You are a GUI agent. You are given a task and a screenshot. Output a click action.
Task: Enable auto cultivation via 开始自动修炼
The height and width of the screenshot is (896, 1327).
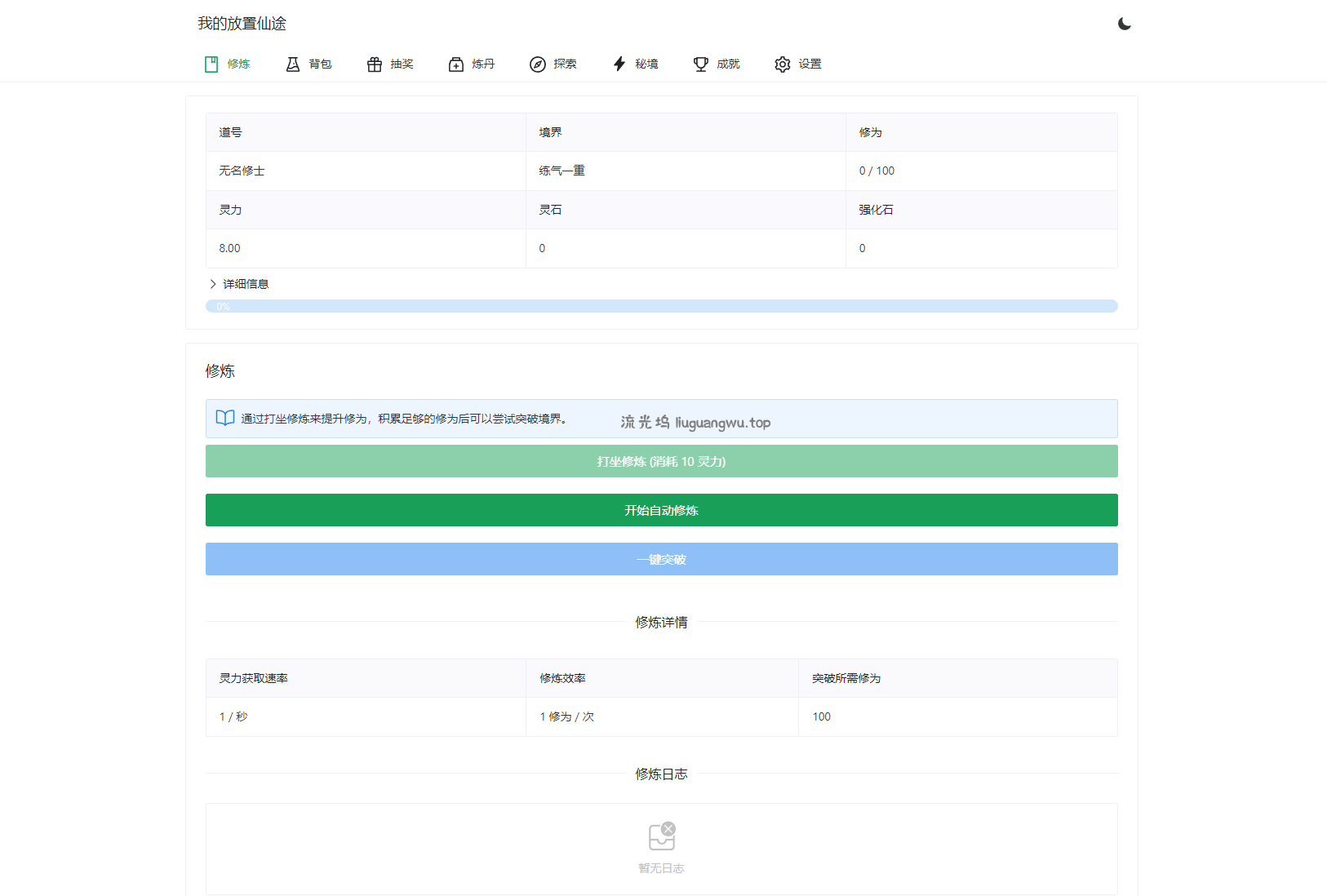661,510
